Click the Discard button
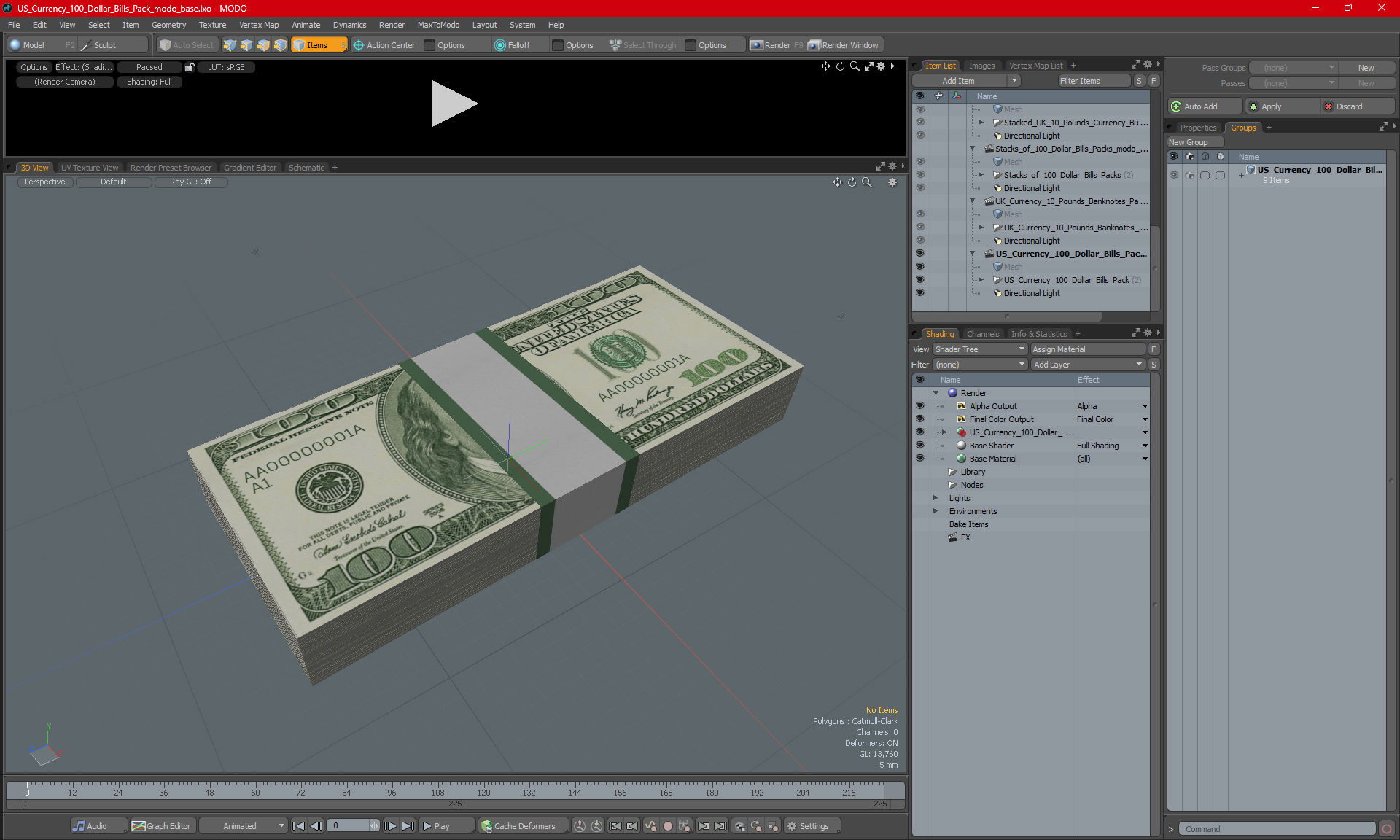Screen dimensions: 1400x840 tap(1358, 106)
